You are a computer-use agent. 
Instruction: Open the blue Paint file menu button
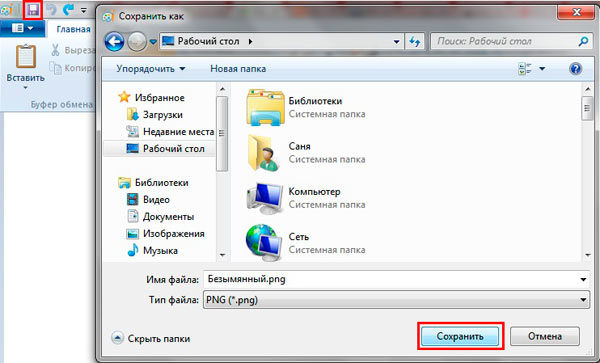22,28
